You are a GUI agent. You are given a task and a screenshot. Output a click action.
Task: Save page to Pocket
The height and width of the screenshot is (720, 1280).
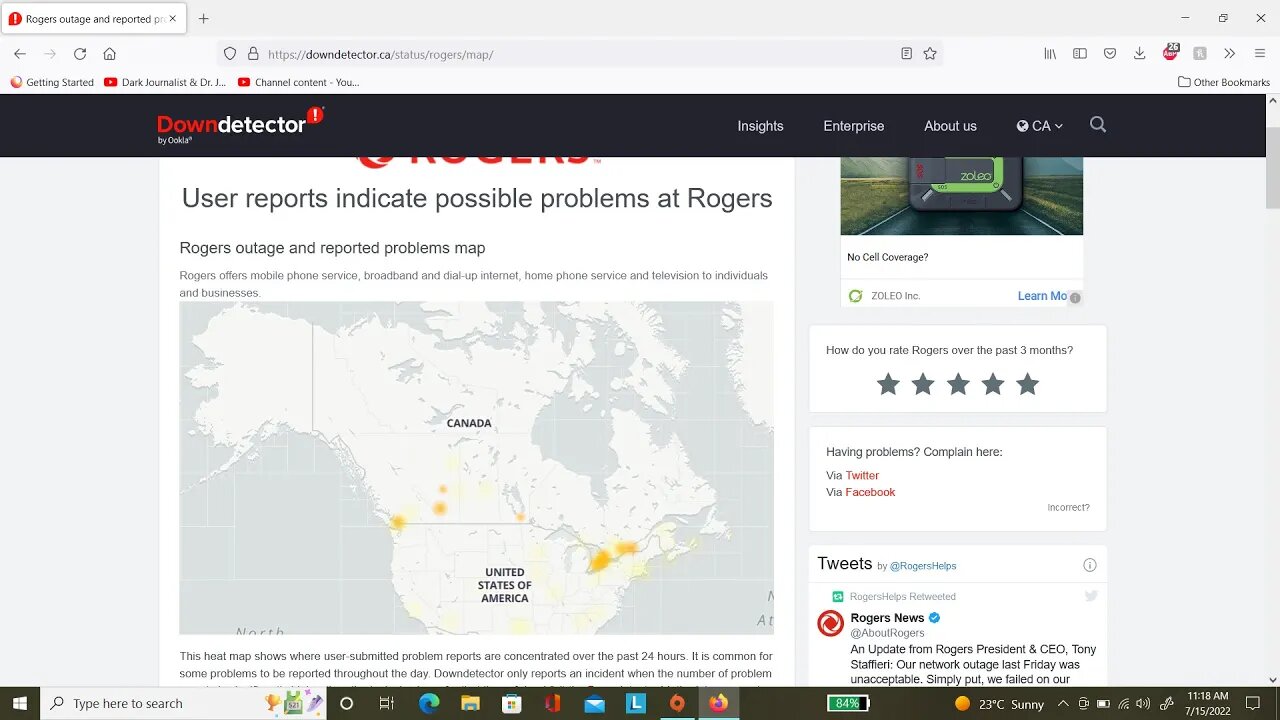(1110, 54)
